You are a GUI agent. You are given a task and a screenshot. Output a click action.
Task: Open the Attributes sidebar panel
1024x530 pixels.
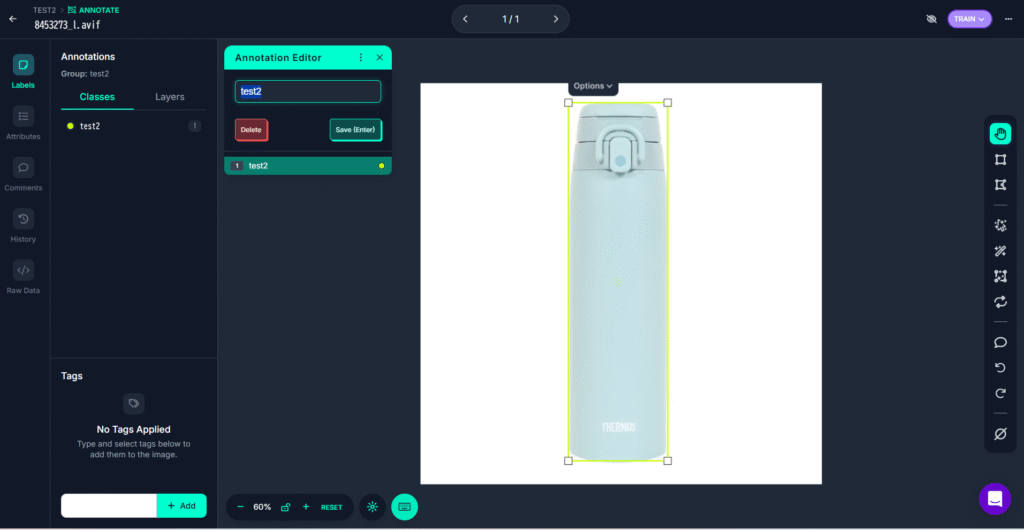[x=24, y=123]
